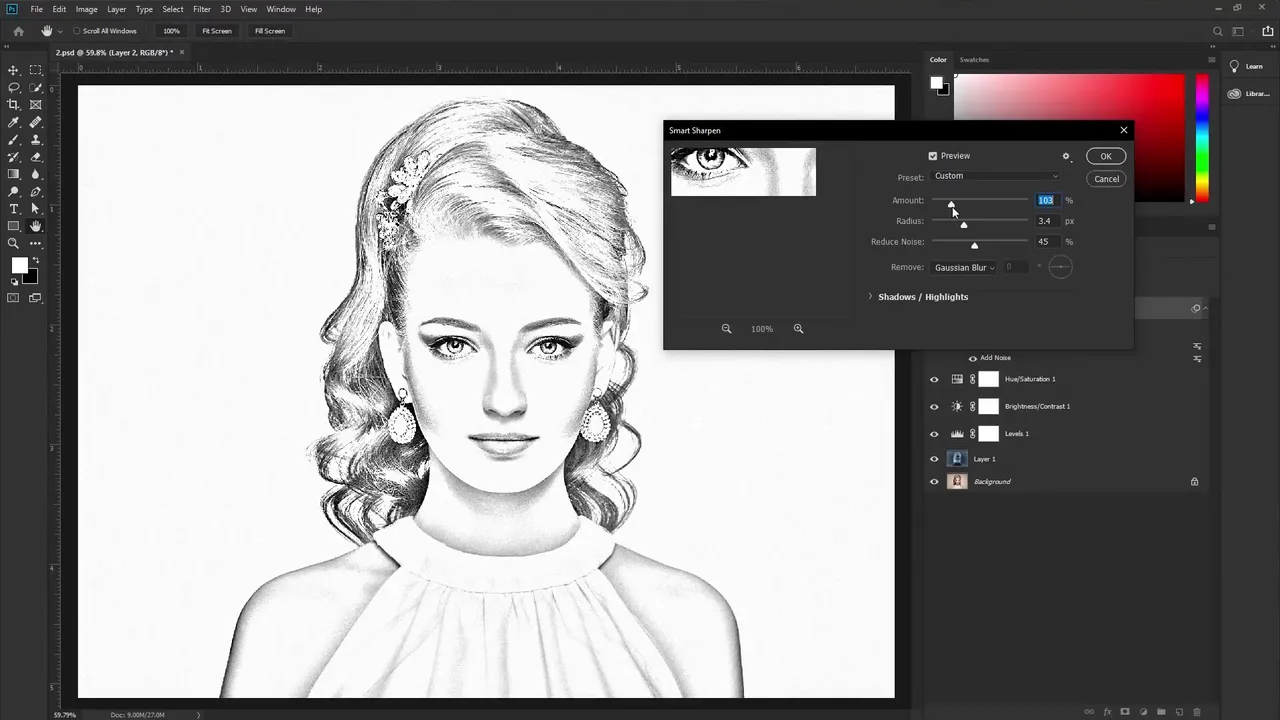The image size is (1280, 720).
Task: Click the Fit Screen button
Action: (x=217, y=31)
